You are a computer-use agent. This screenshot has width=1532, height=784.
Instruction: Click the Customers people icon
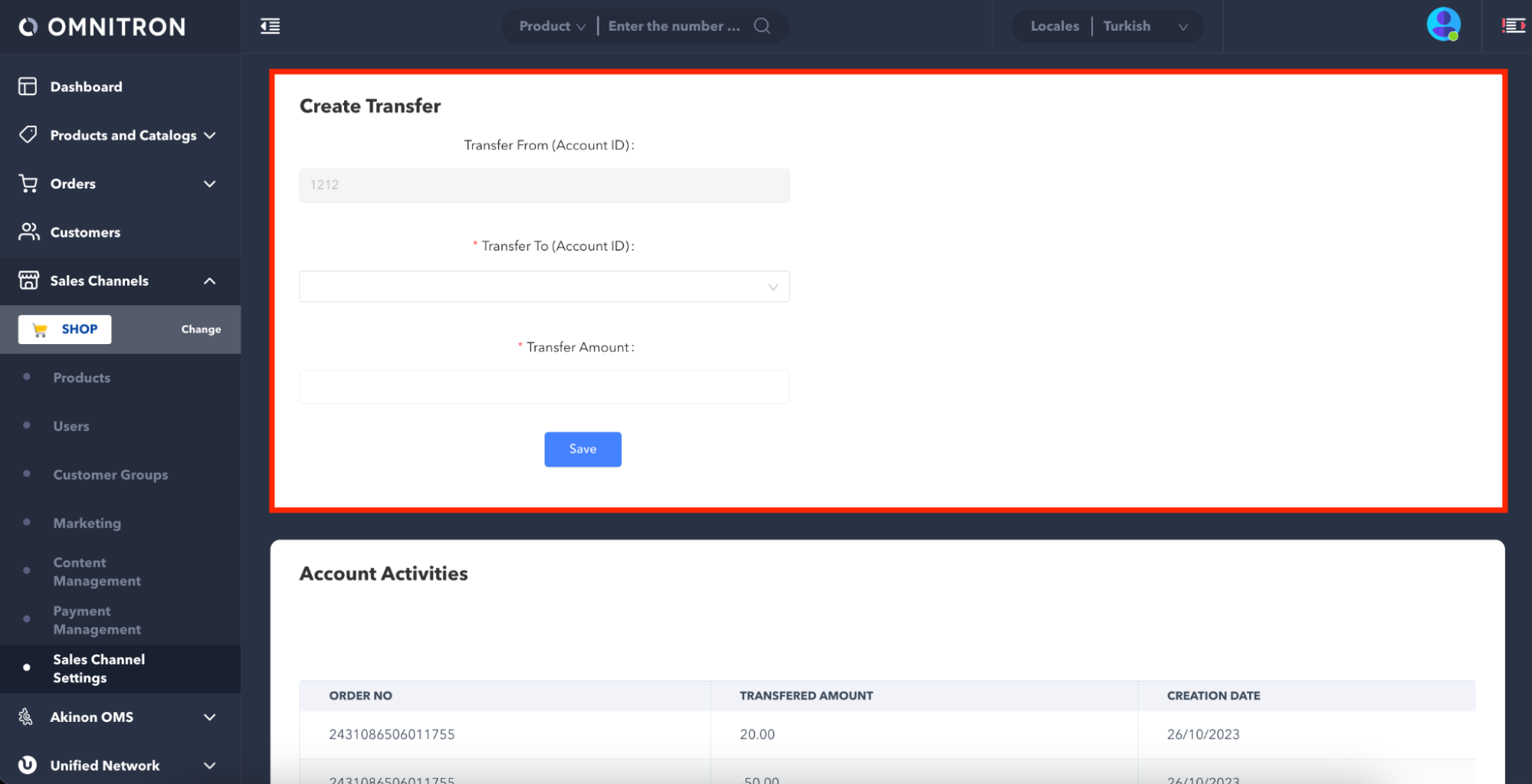[28, 231]
